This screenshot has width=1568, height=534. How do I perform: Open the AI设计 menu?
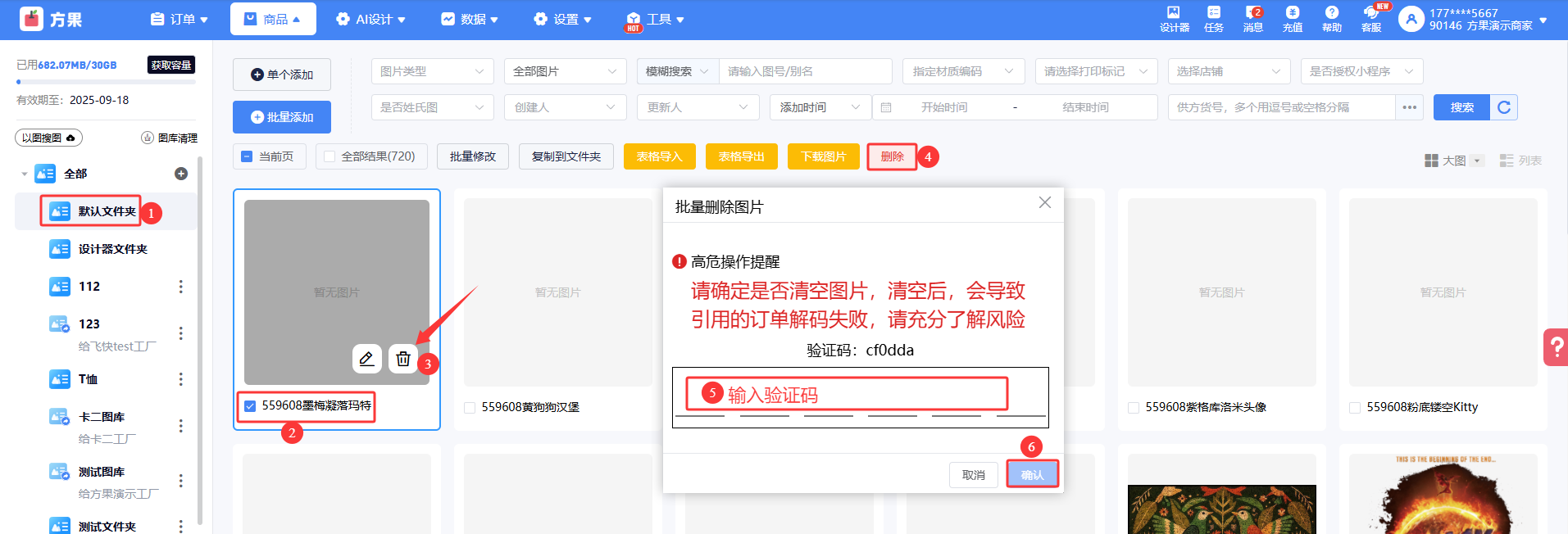tap(370, 19)
